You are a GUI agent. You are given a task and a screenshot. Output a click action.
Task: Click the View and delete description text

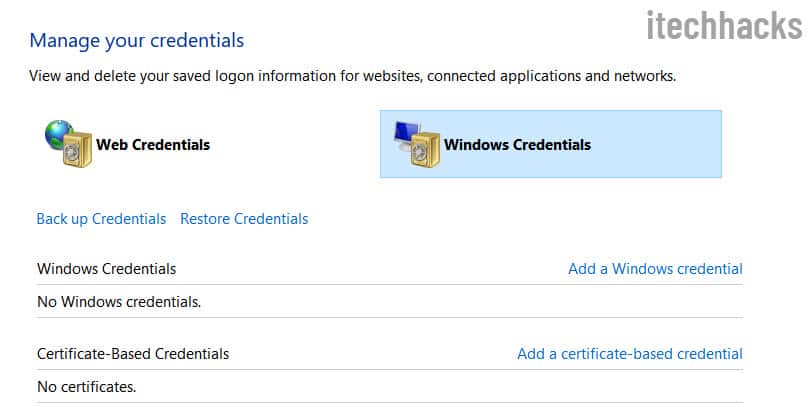[352, 76]
